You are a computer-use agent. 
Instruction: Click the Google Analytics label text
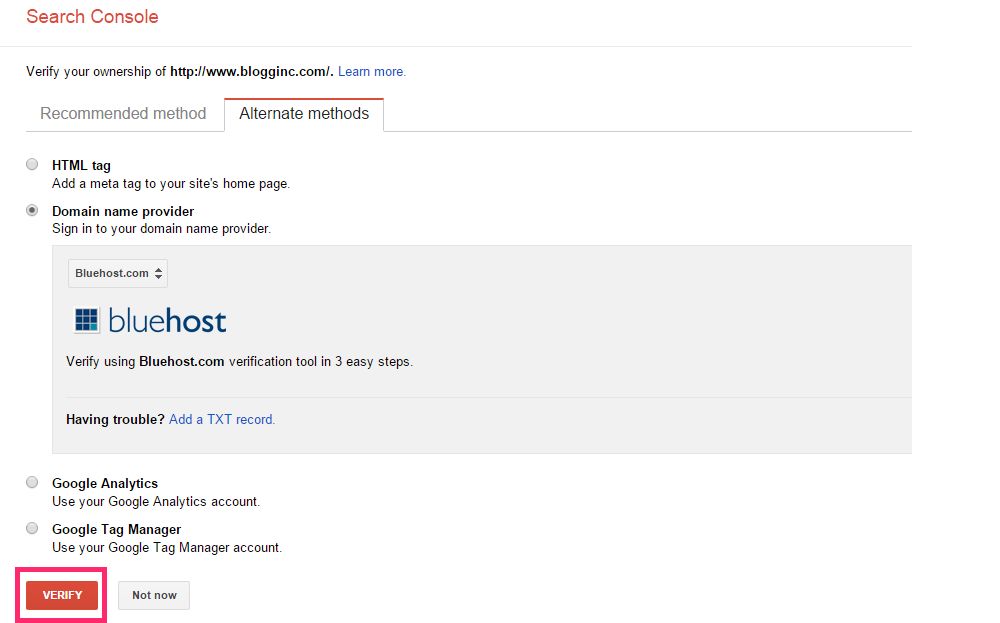click(105, 483)
